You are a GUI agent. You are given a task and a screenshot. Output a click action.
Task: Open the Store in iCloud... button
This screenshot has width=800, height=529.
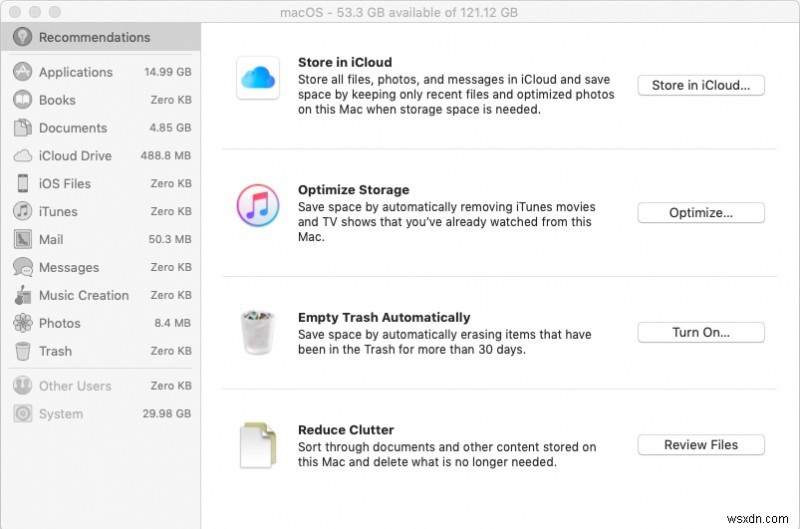701,85
